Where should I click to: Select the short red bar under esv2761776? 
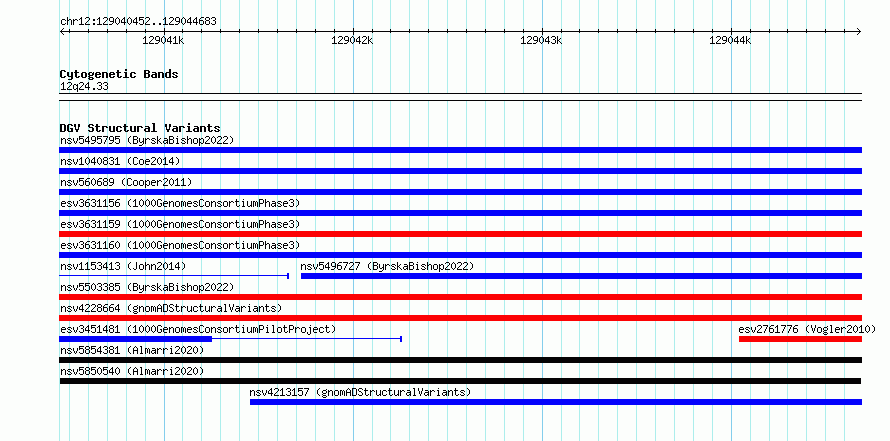[800, 339]
